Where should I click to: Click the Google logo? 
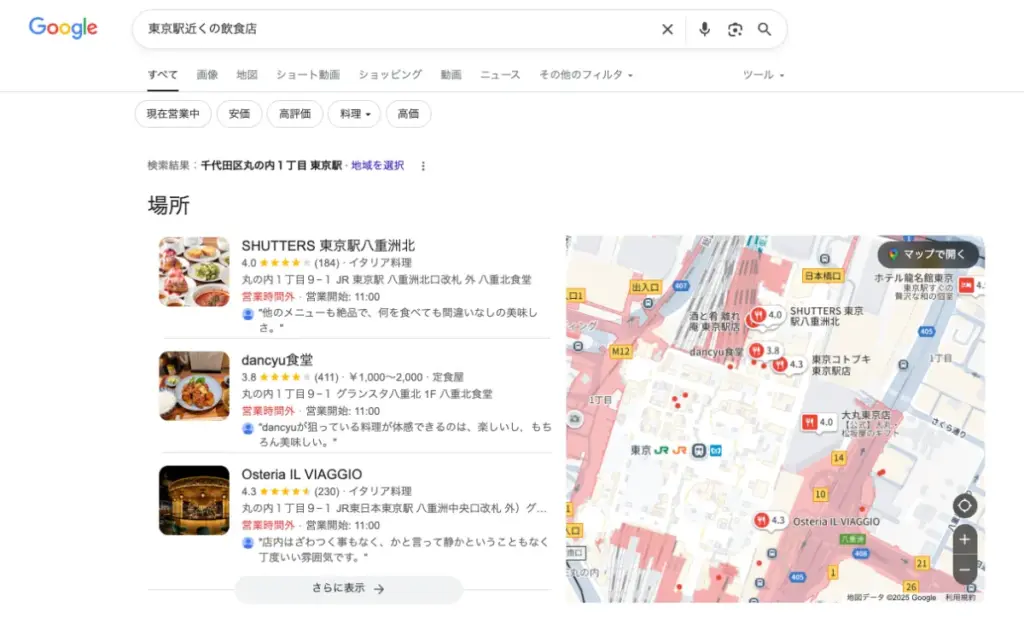click(x=63, y=28)
